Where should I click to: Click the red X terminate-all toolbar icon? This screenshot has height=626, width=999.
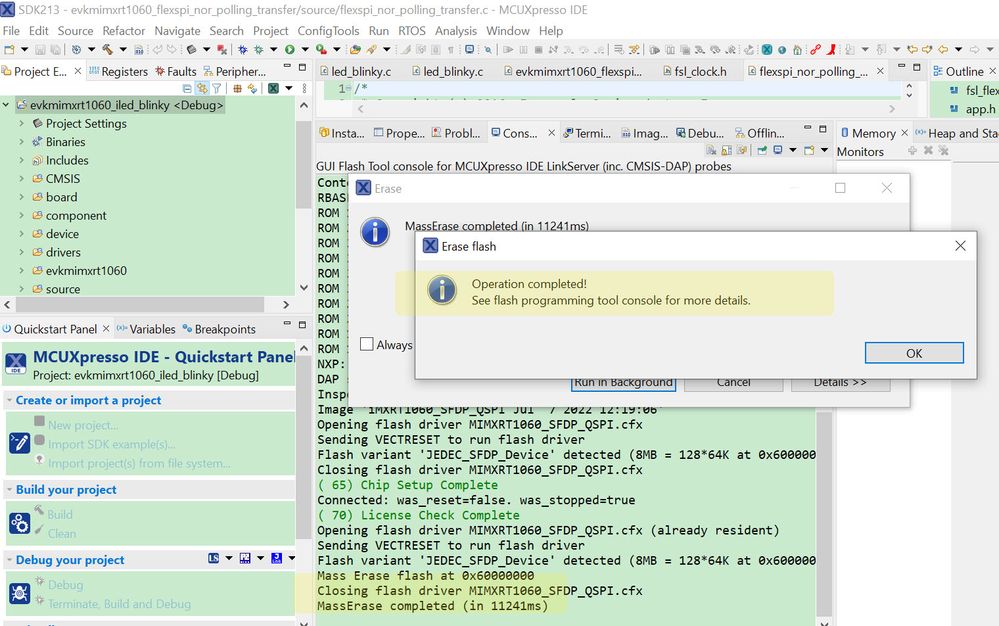222,49
